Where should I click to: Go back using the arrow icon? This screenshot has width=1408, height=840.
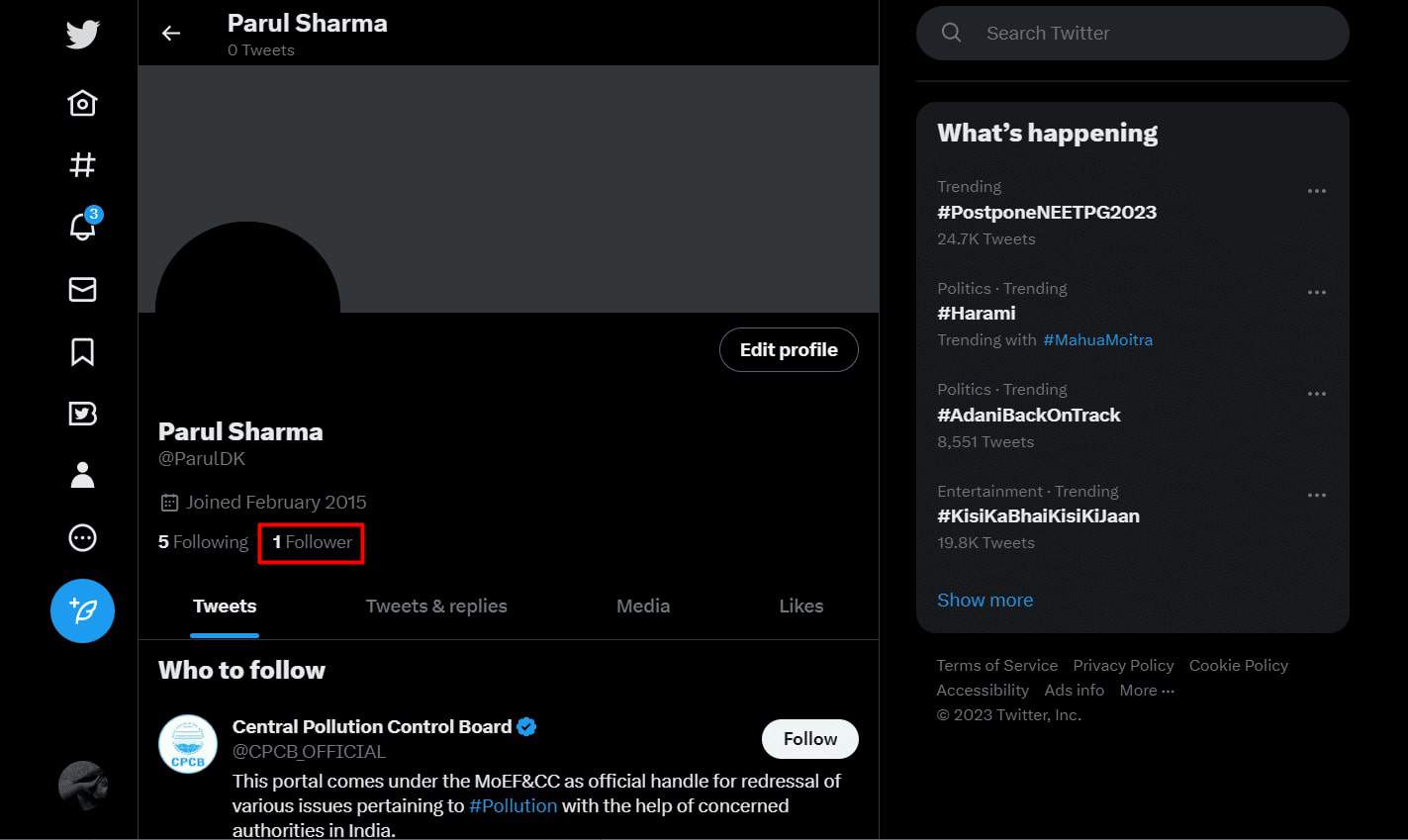(171, 34)
